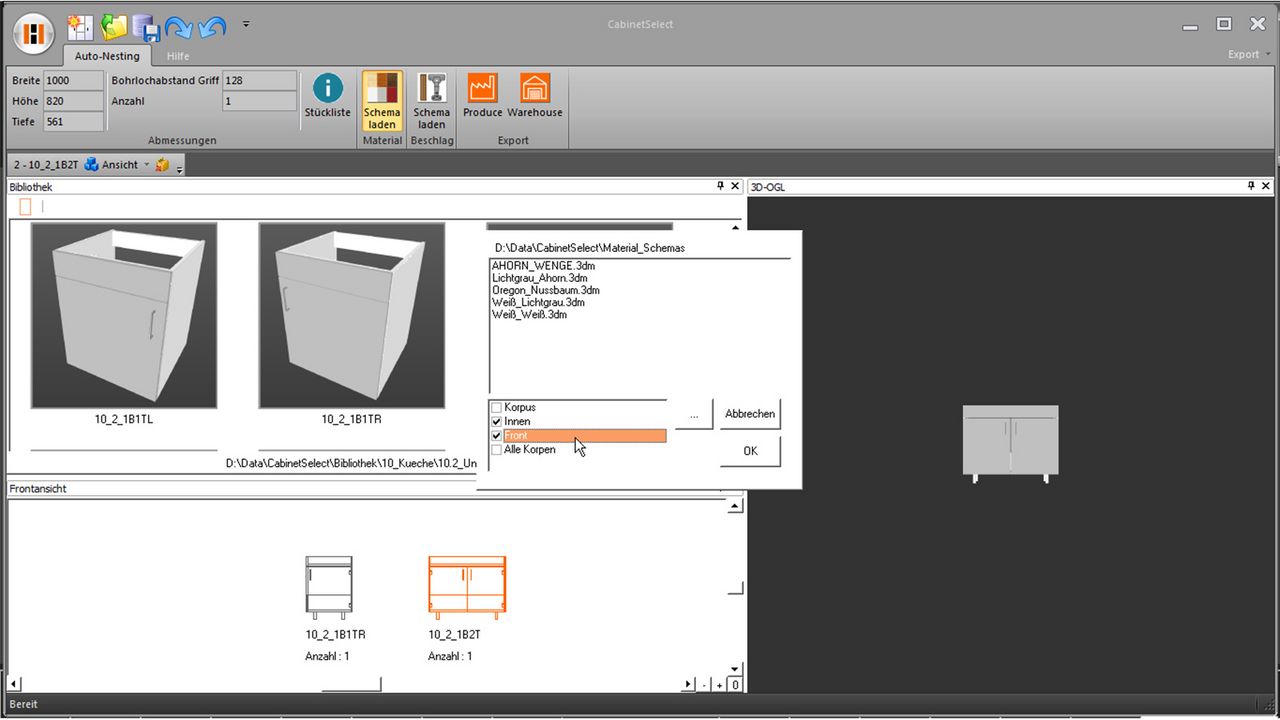Toggle the Korpus checkbox
The width and height of the screenshot is (1280, 720).
496,407
